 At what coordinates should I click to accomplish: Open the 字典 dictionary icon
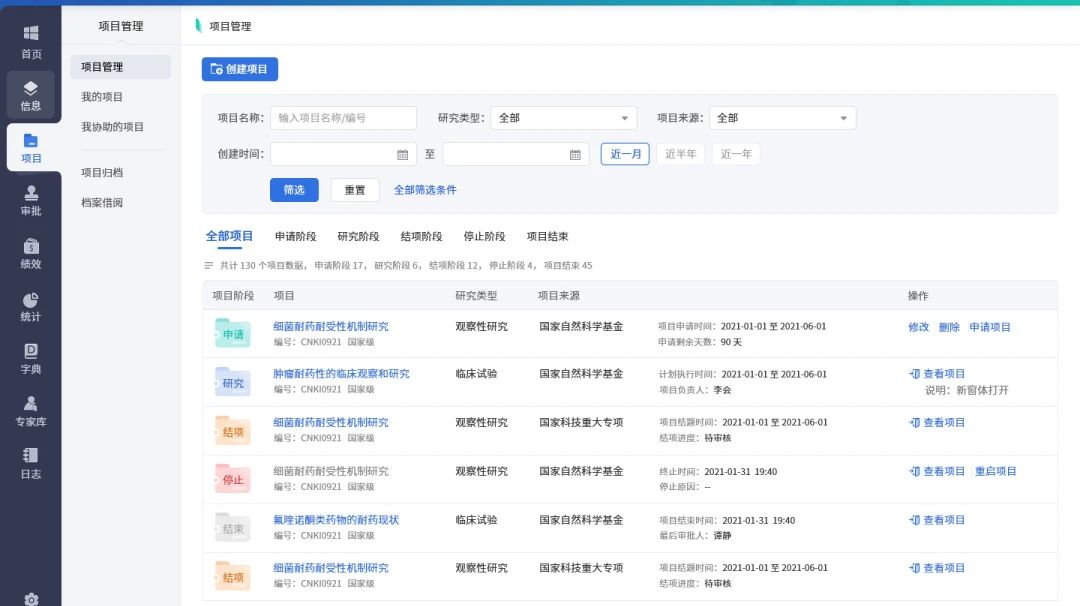pos(31,351)
